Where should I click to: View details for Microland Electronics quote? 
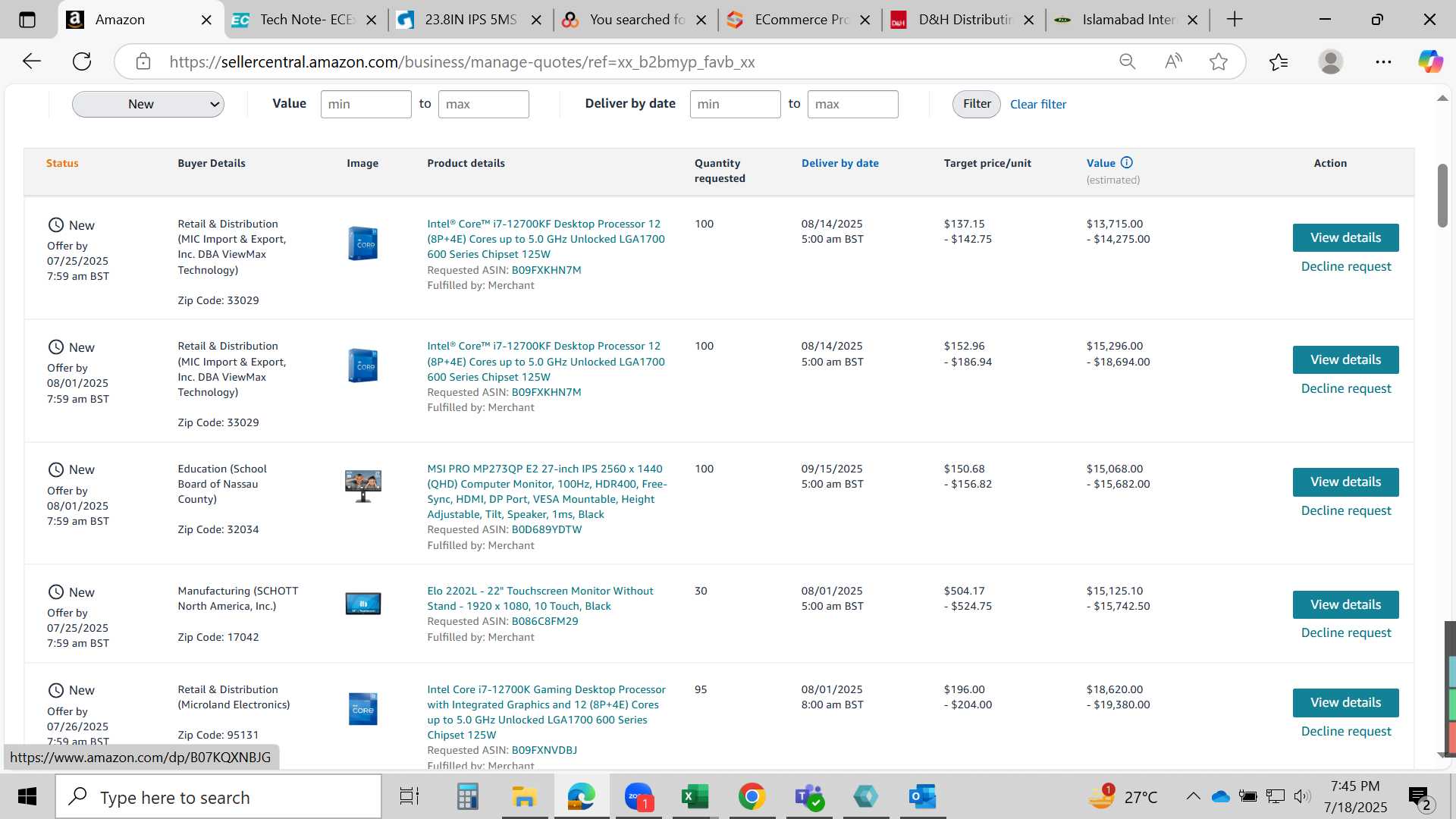[1345, 702]
